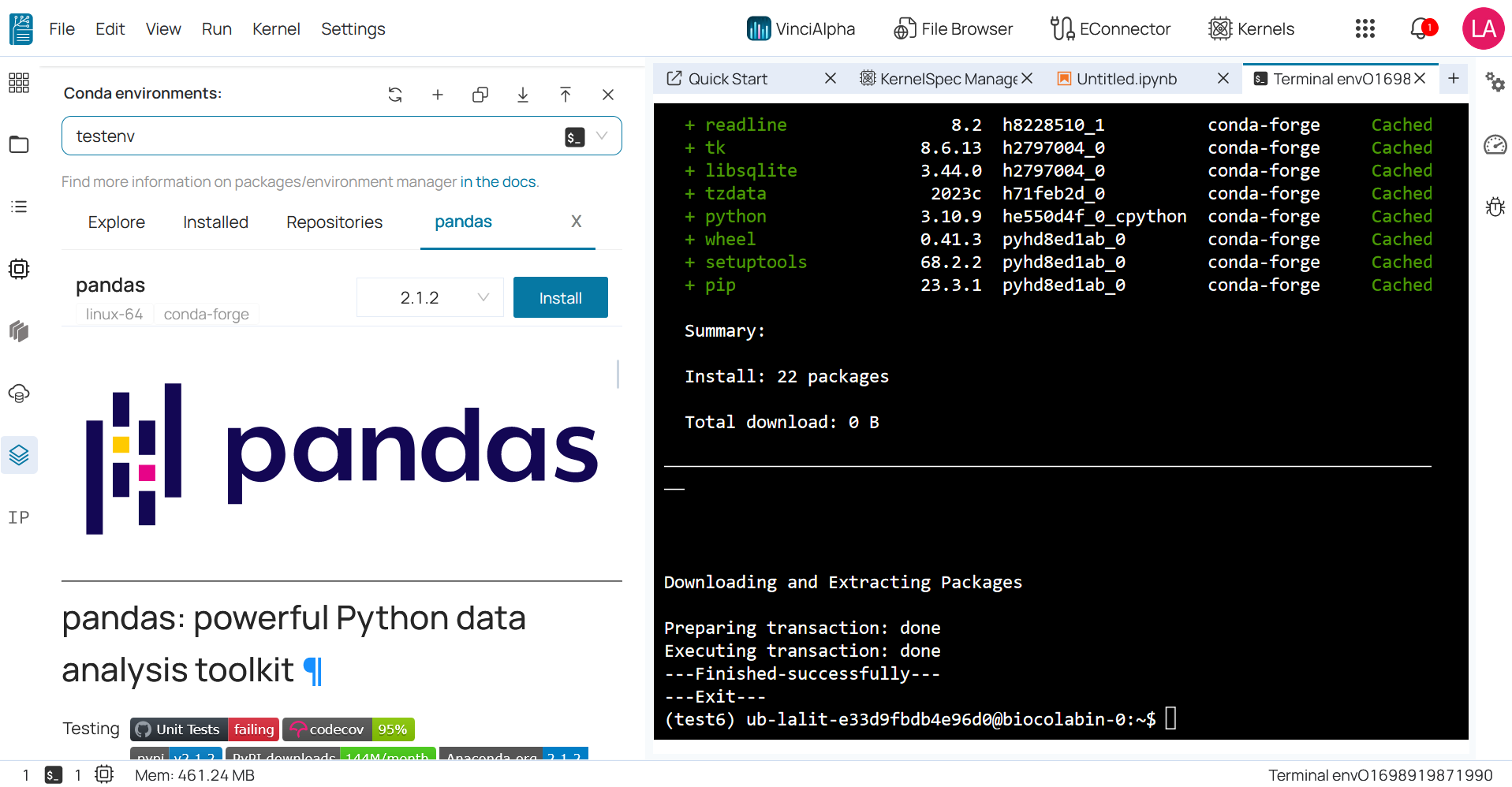Click the app logo icon in the menu bar

(x=21, y=29)
